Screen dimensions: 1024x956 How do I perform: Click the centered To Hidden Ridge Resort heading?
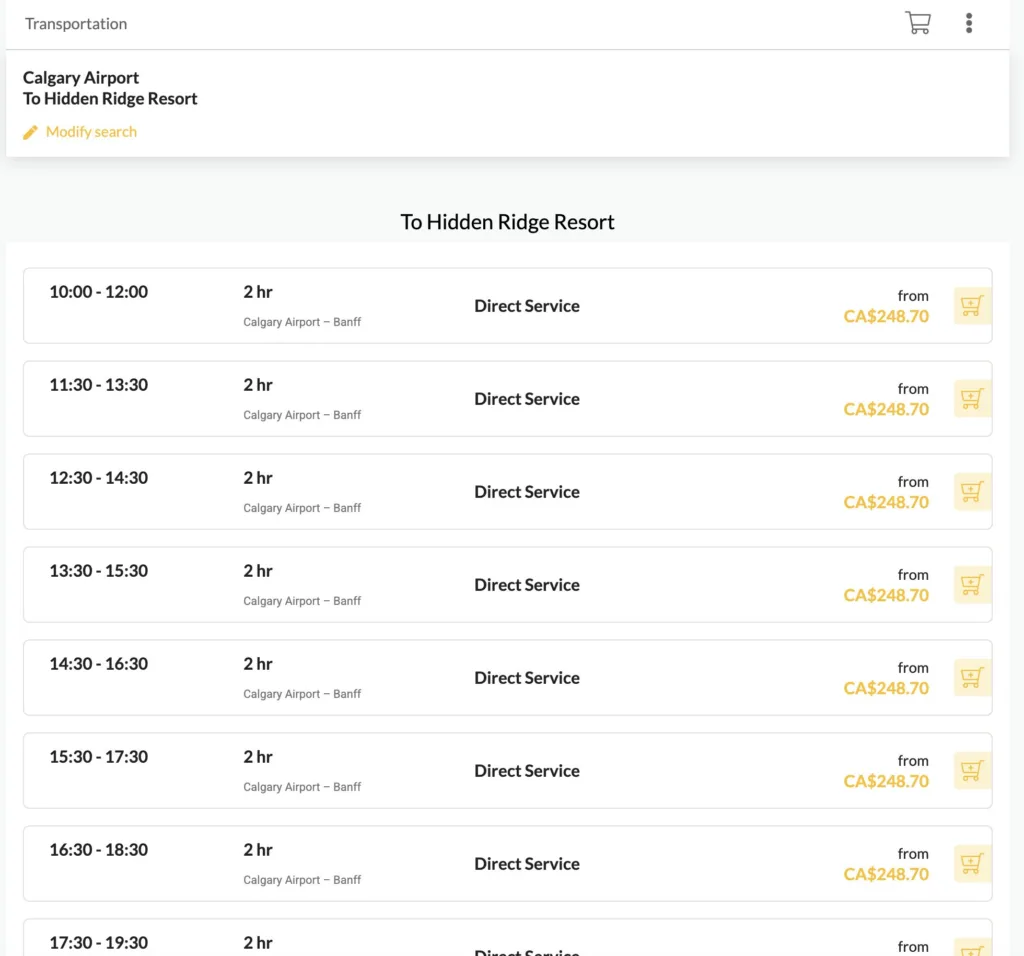(507, 222)
